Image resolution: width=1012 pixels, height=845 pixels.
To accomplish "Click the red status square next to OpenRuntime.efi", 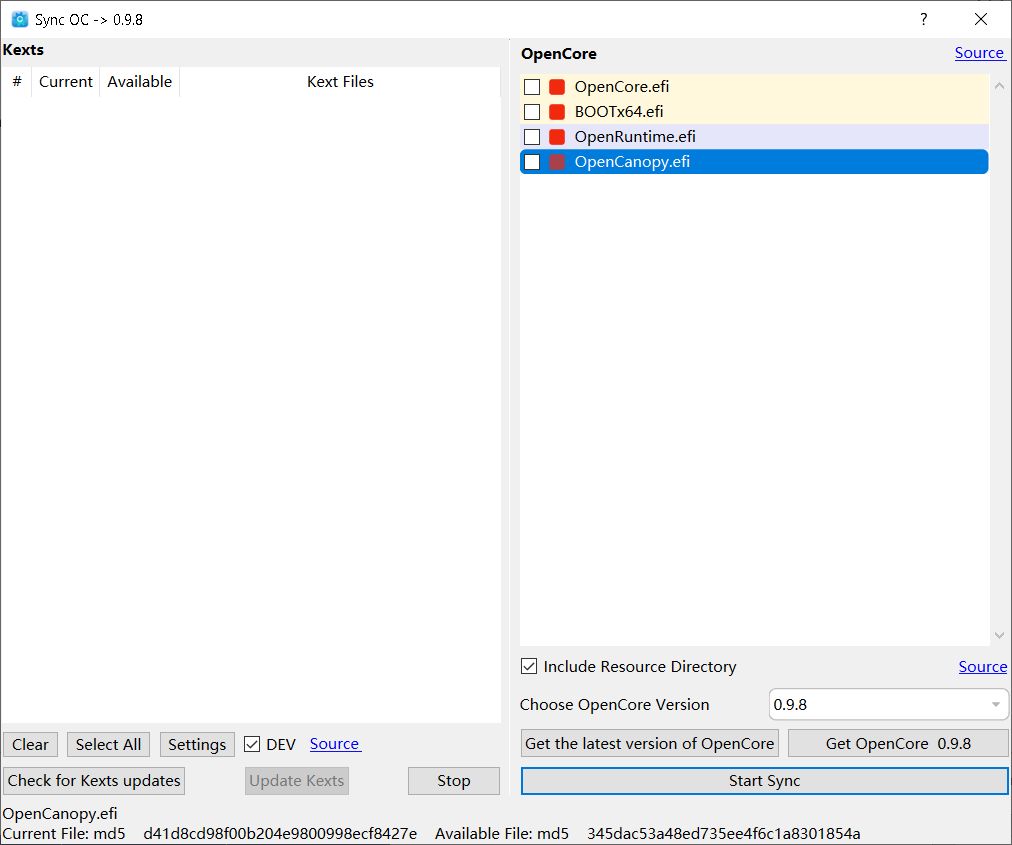I will tap(557, 137).
